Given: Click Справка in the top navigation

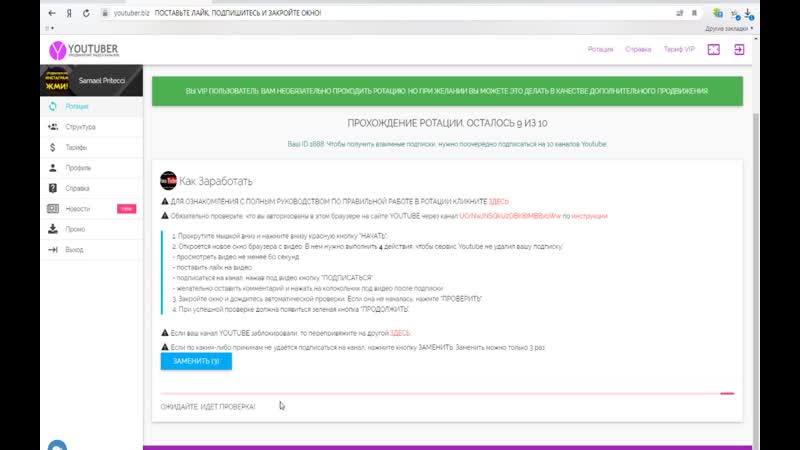Looking at the screenshot, I should [x=638, y=49].
